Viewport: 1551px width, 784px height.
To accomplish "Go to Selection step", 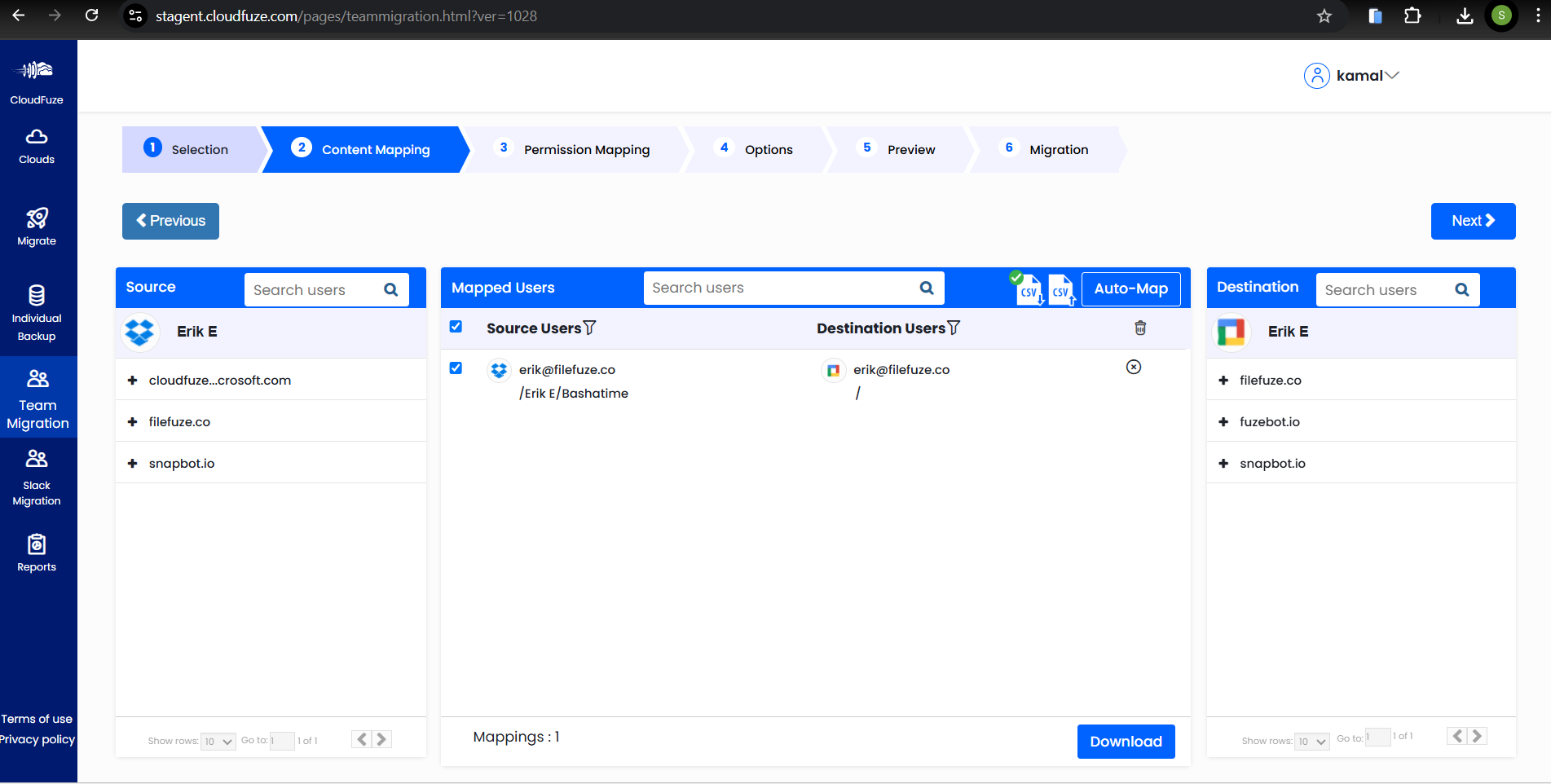I will pos(191,149).
